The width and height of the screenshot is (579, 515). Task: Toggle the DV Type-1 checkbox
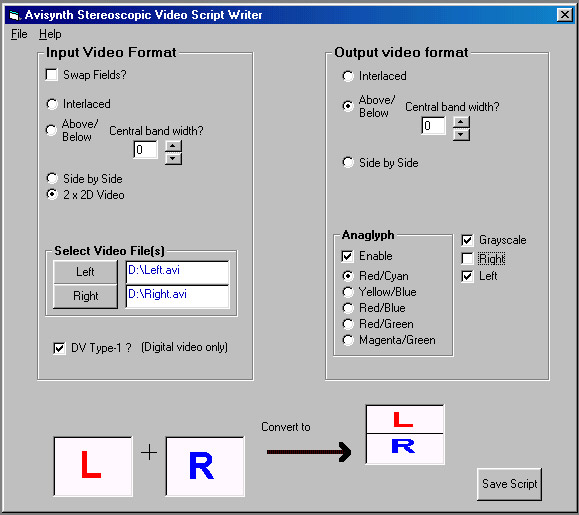coord(59,348)
